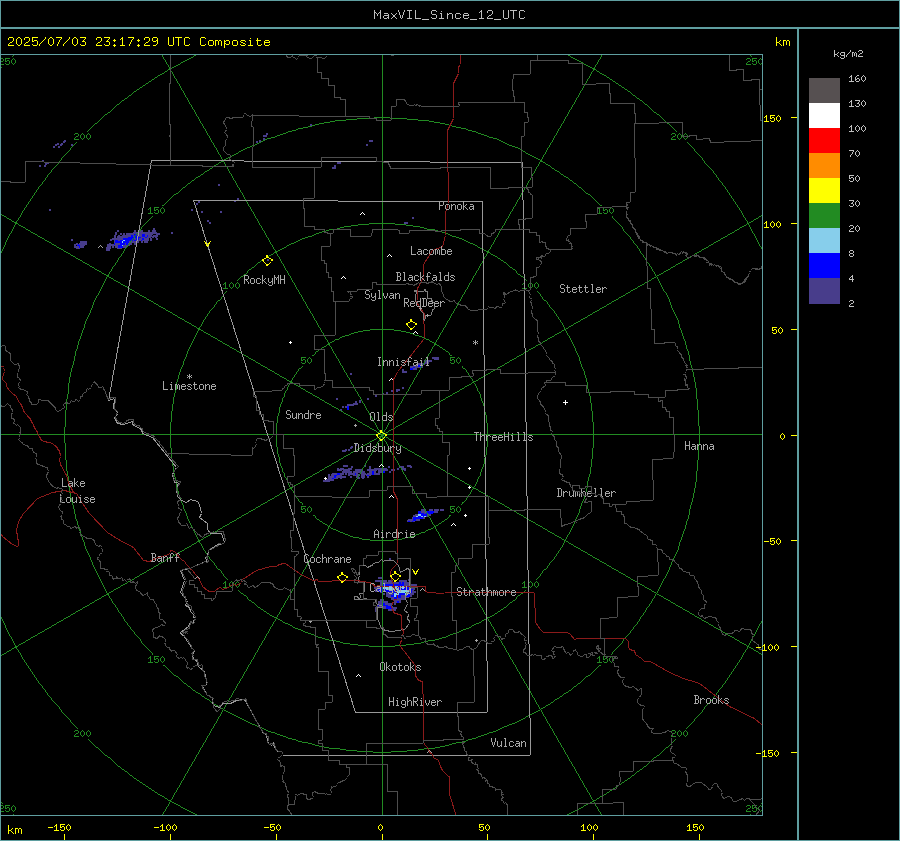Click the Strathmore town label

click(x=486, y=592)
